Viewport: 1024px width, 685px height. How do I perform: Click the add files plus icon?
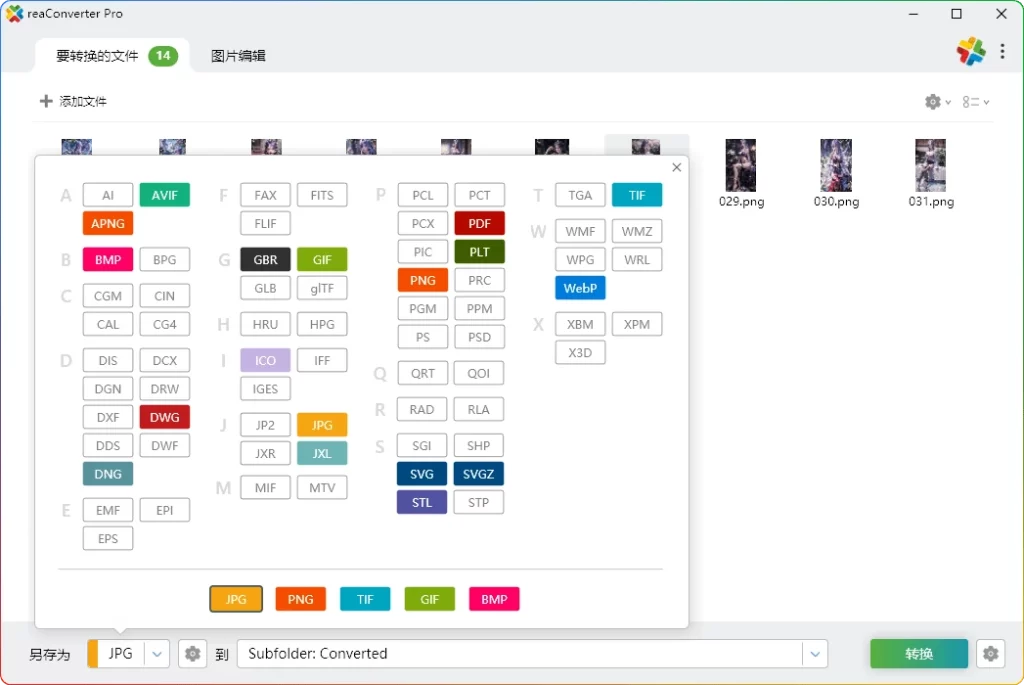47,101
